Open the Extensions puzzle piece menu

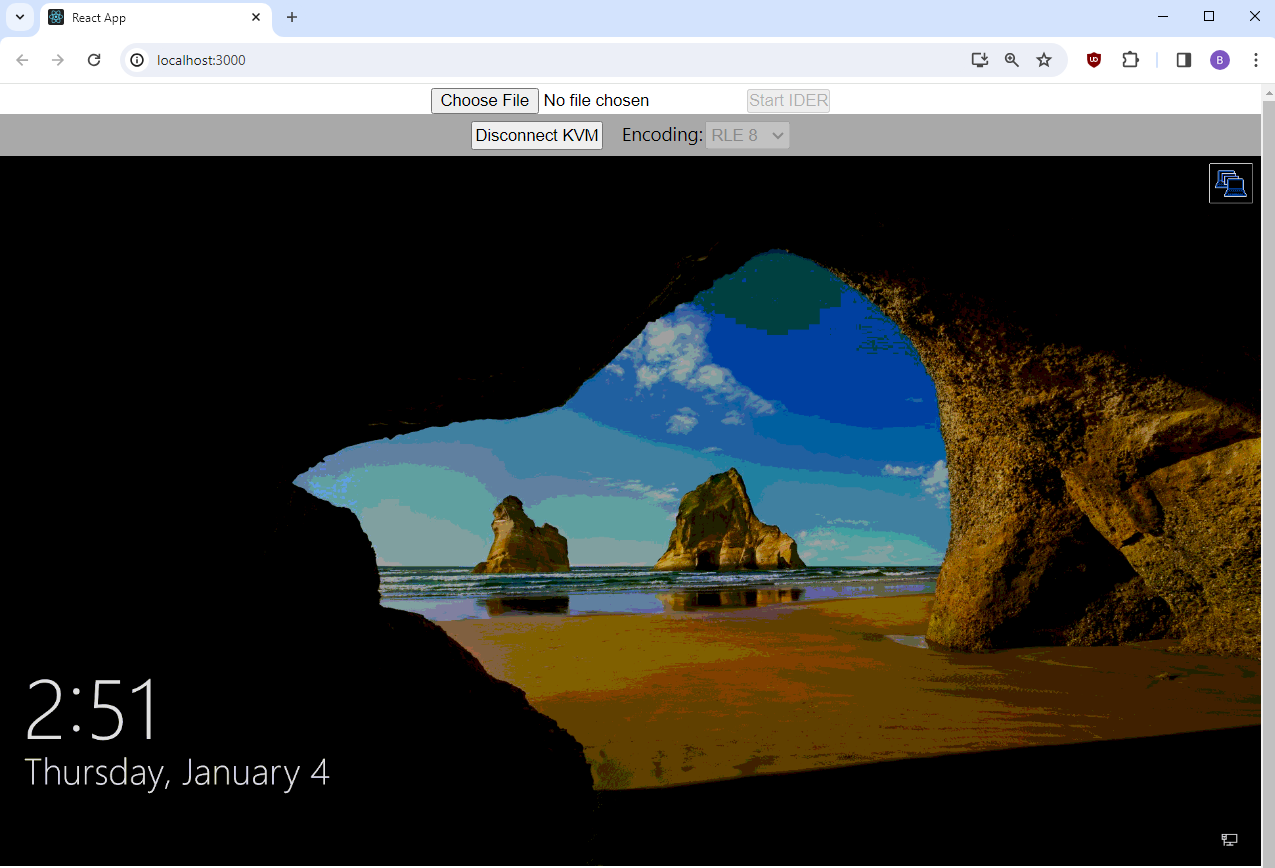tap(1130, 60)
